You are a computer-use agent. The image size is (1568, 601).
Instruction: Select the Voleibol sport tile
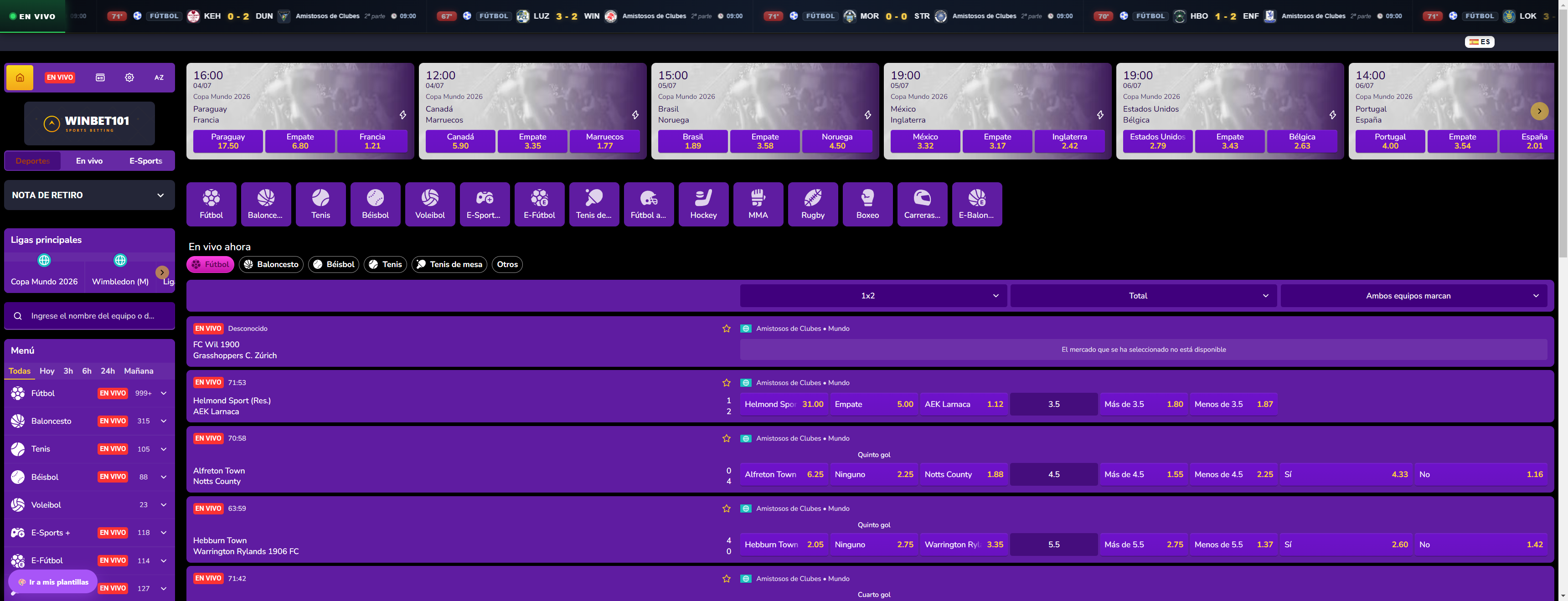(x=430, y=205)
